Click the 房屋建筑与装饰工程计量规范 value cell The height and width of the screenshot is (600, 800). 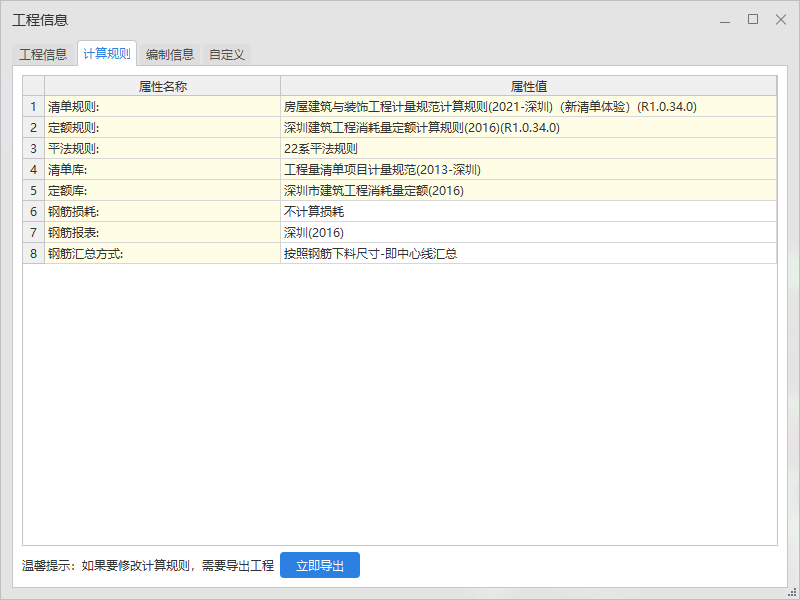click(529, 107)
